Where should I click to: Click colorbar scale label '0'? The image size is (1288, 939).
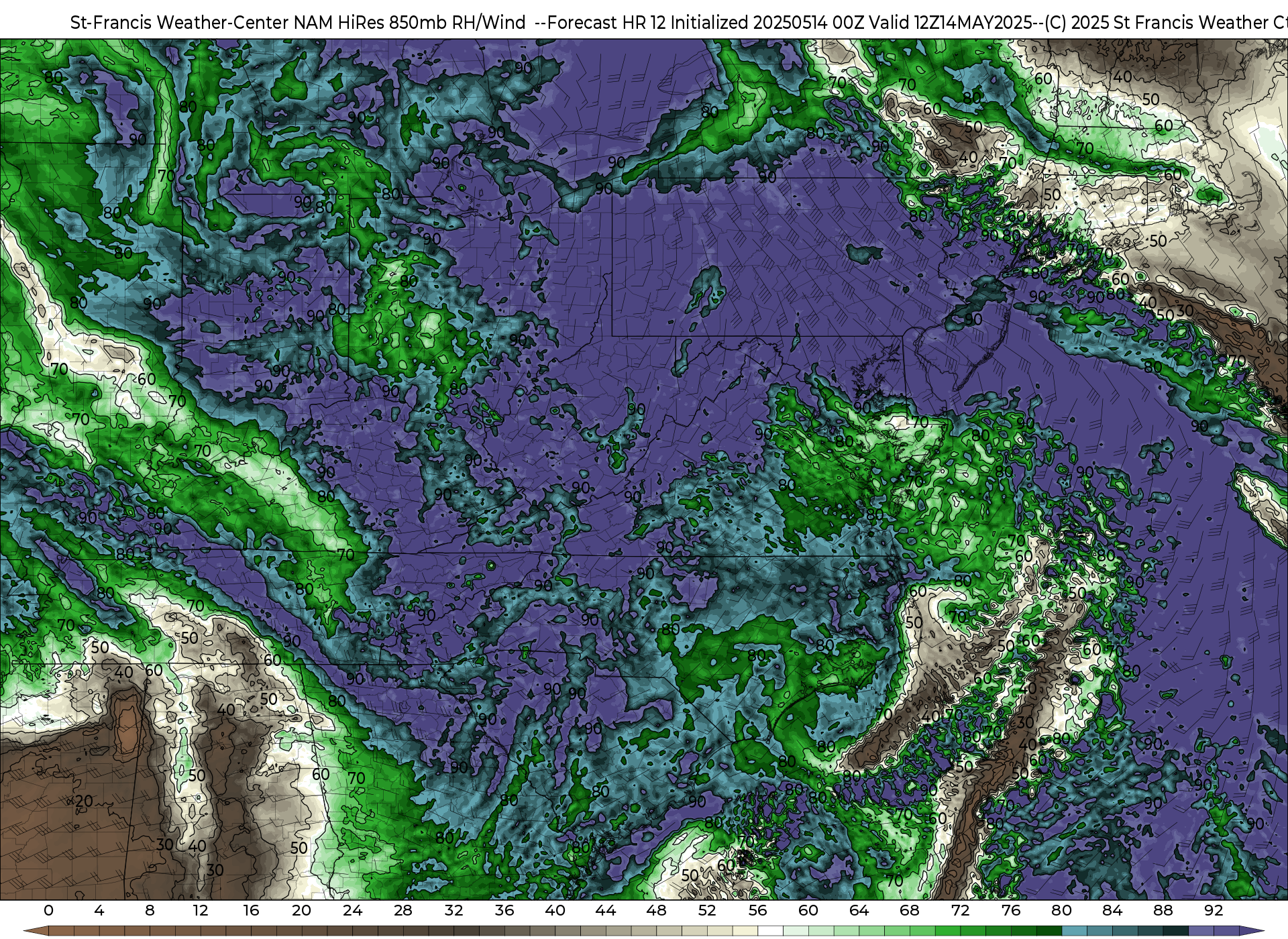pos(48,910)
